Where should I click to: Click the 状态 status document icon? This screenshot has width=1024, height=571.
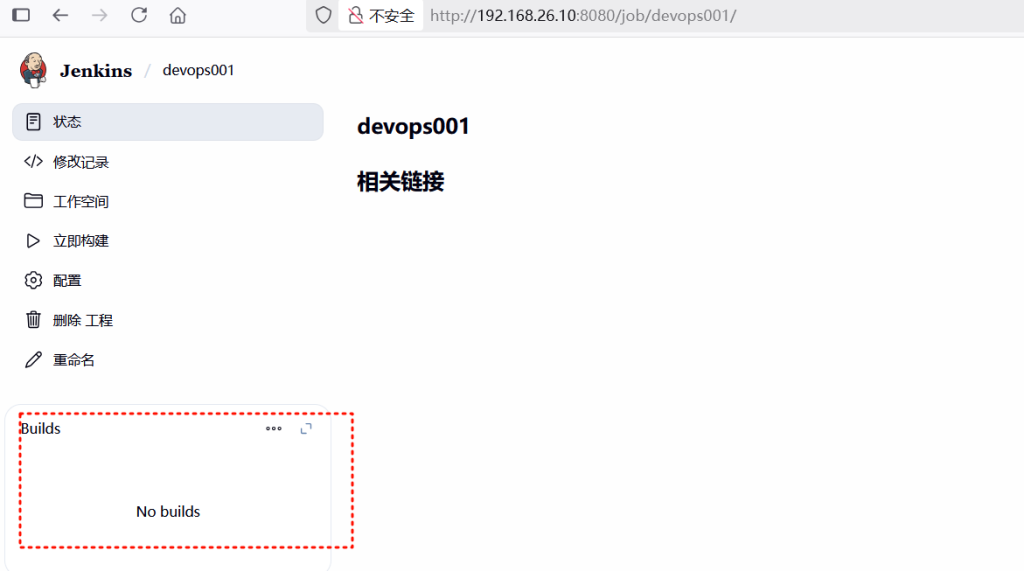[34, 122]
